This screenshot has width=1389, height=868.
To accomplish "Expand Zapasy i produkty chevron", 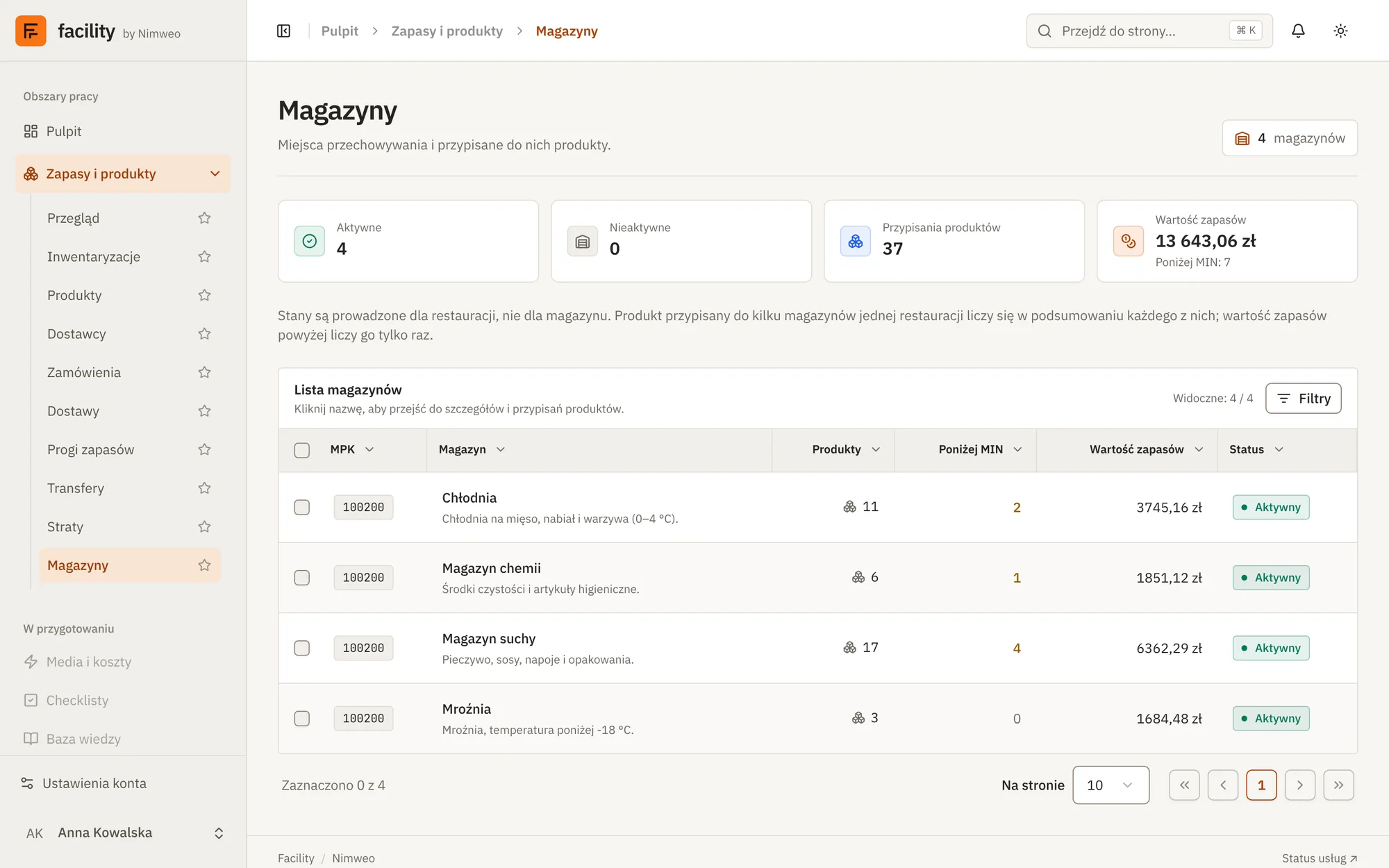I will point(215,174).
